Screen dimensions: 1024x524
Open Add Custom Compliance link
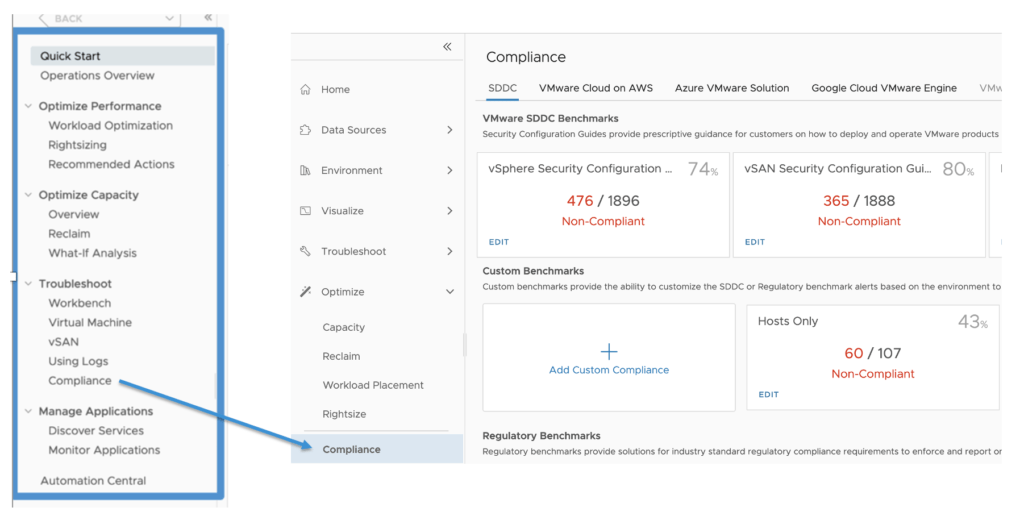(608, 370)
